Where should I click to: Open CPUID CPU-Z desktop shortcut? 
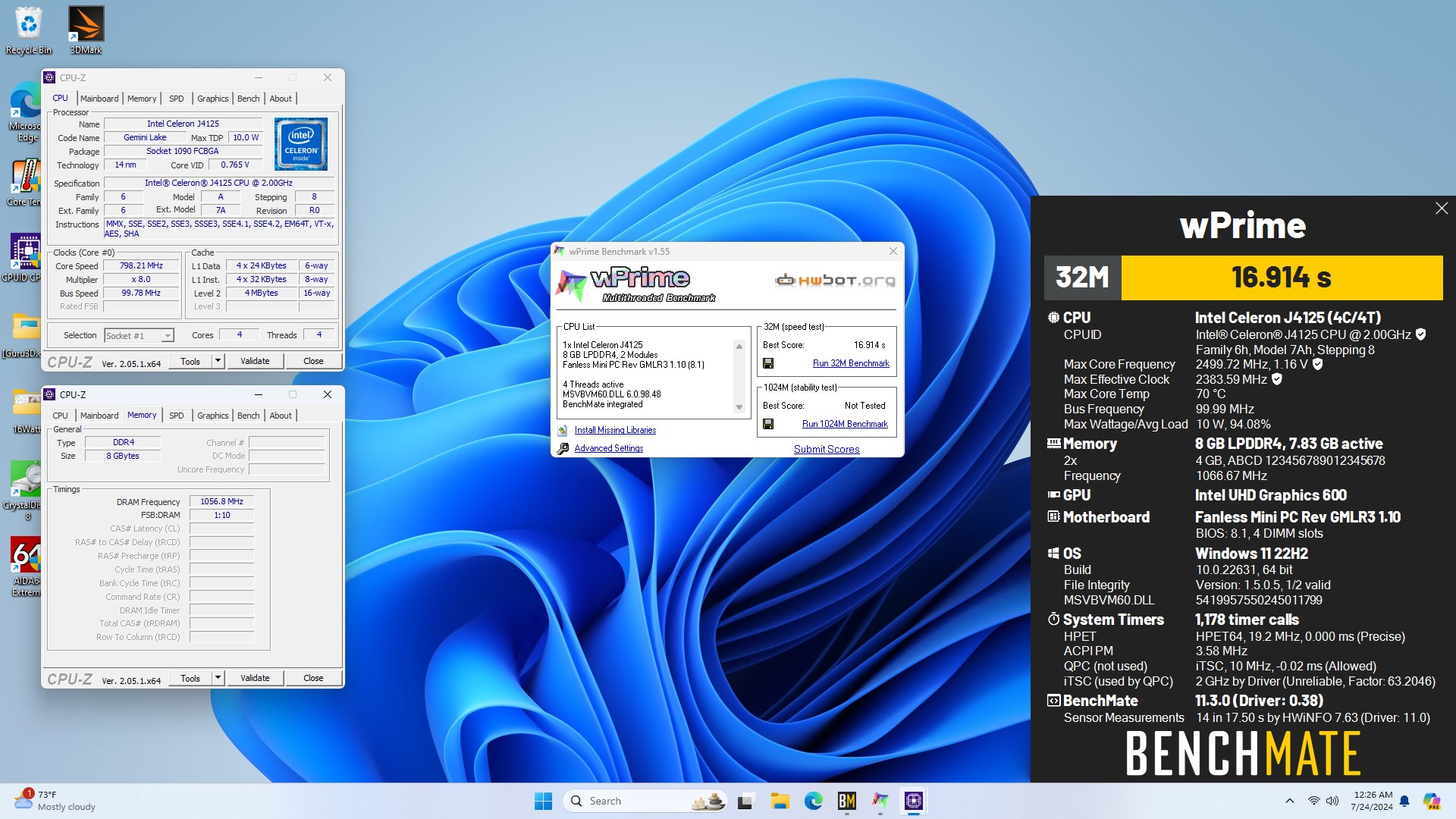point(23,258)
